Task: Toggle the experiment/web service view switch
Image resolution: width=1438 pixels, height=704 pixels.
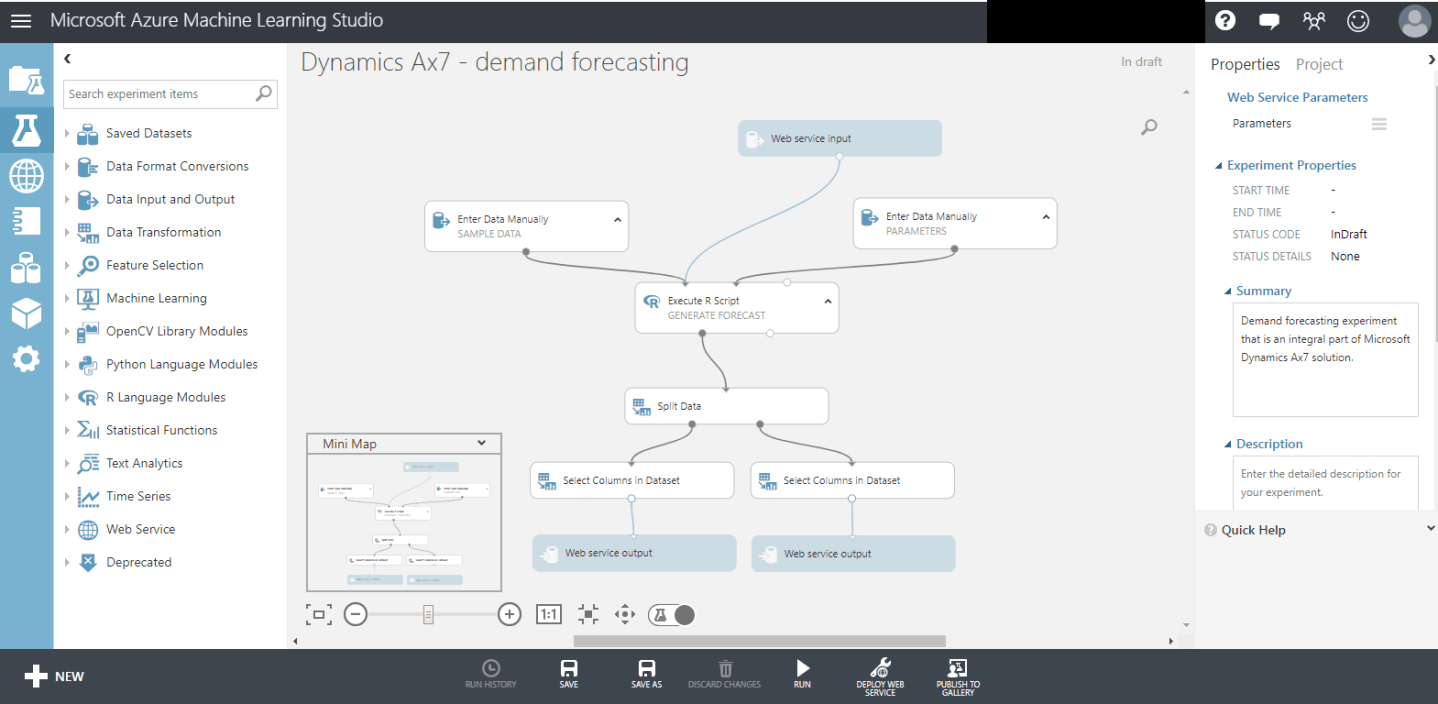Action: (671, 614)
